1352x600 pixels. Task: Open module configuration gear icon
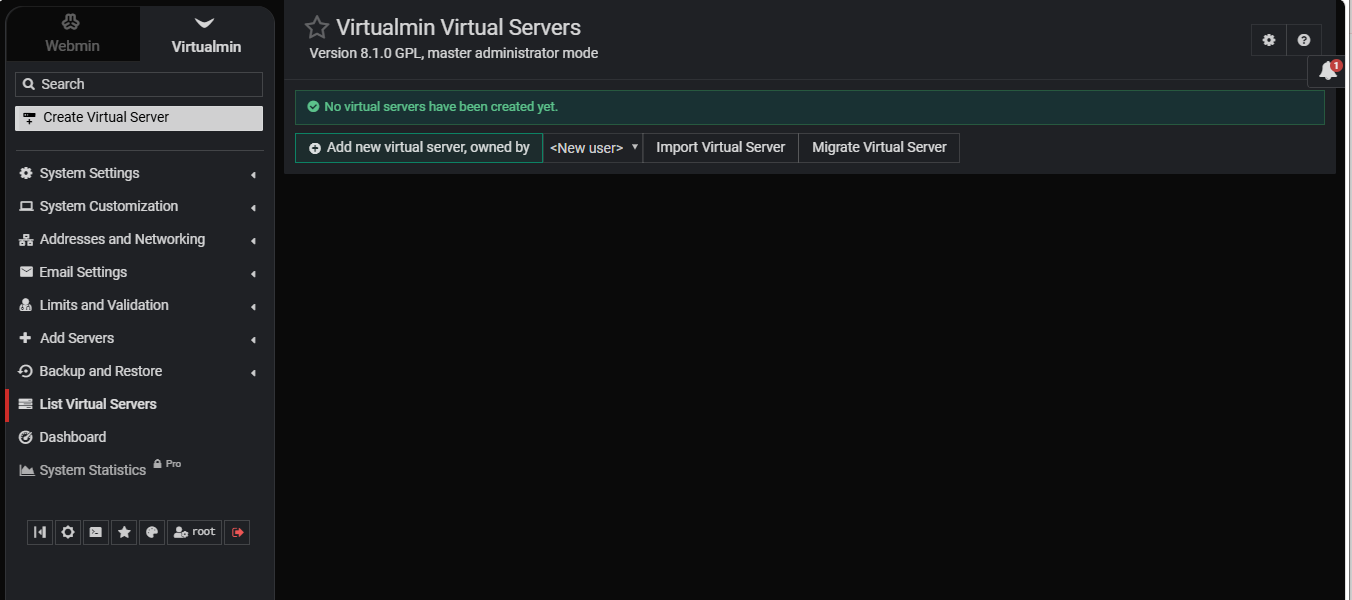pos(1269,40)
